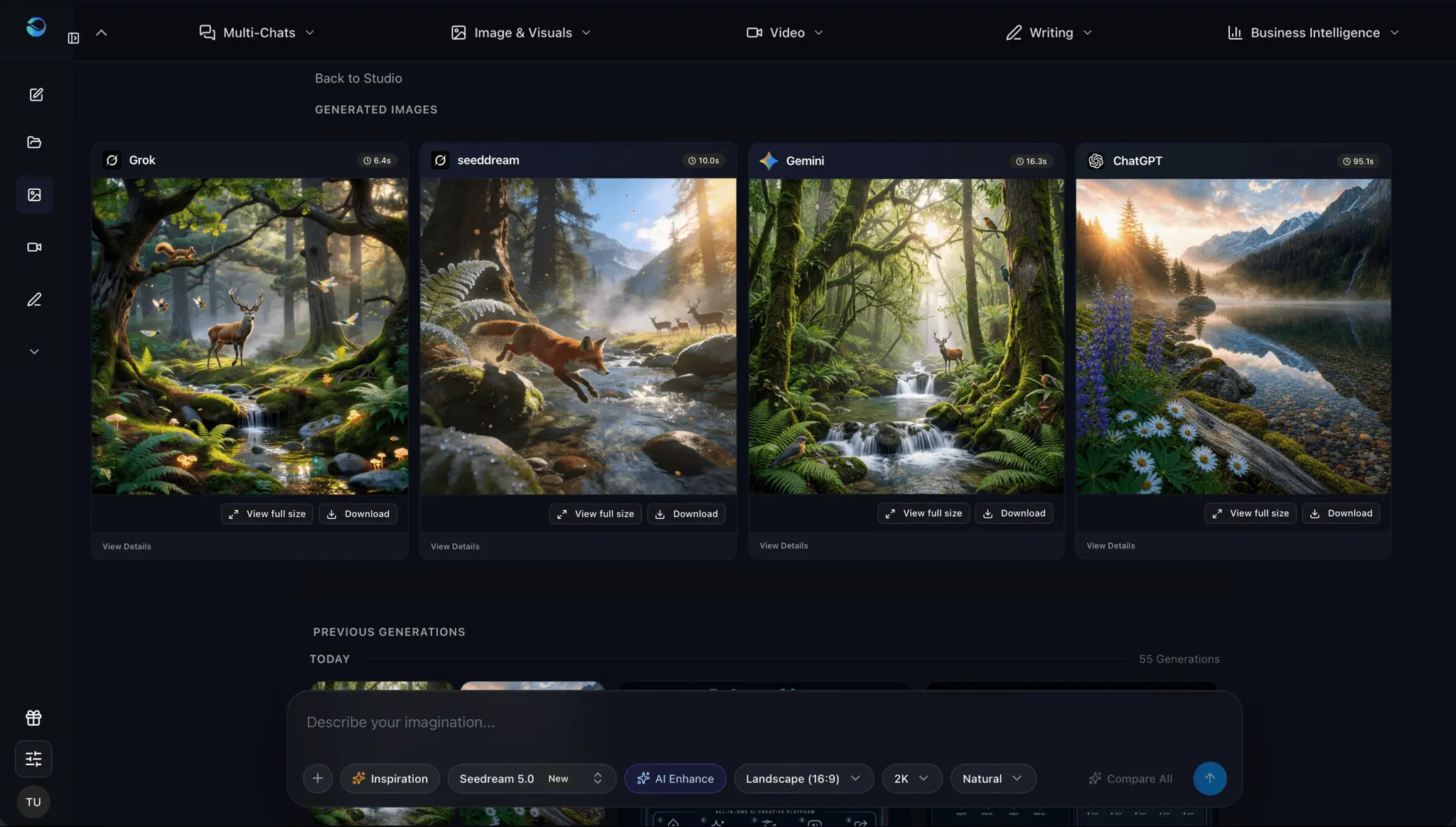Click the Grok model icon
Viewport: 1456px width, 827px height.
point(112,160)
